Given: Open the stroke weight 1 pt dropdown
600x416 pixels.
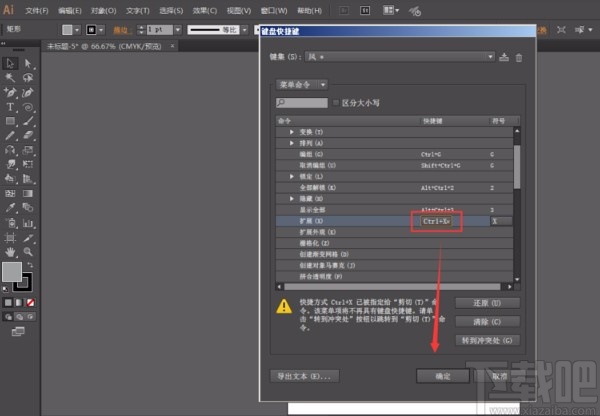Looking at the screenshot, I should coord(178,30).
